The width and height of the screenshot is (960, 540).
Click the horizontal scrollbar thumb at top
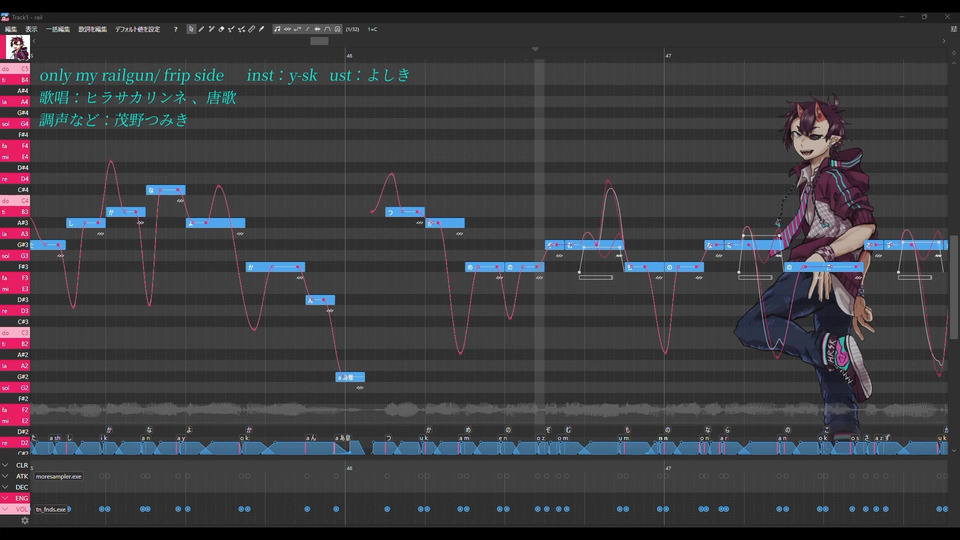[x=320, y=41]
